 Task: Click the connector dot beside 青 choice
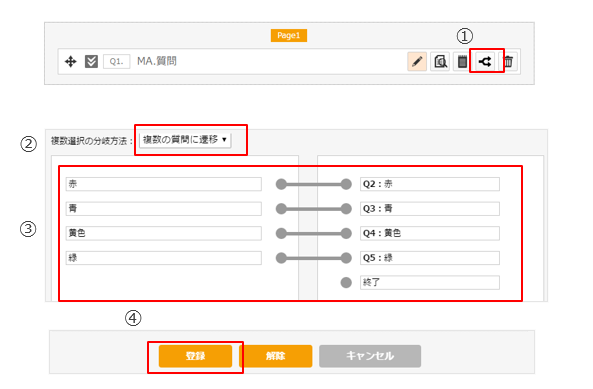click(281, 209)
